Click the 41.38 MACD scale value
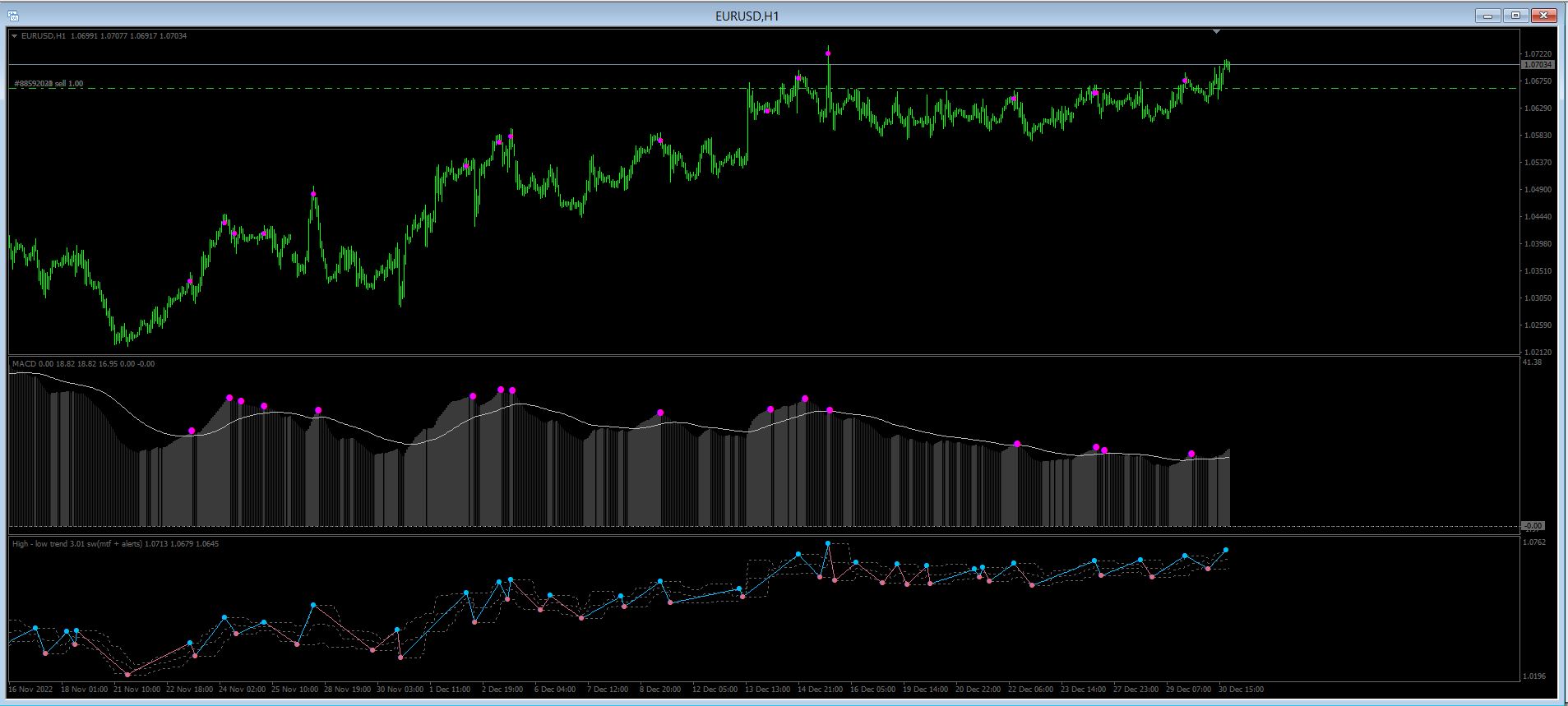This screenshot has height=706, width=1568. click(1533, 362)
